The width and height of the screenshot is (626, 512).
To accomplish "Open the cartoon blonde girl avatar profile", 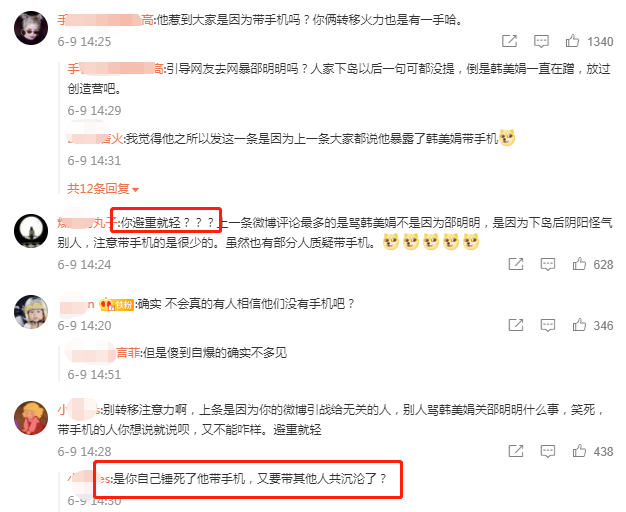I will pyautogui.click(x=31, y=418).
